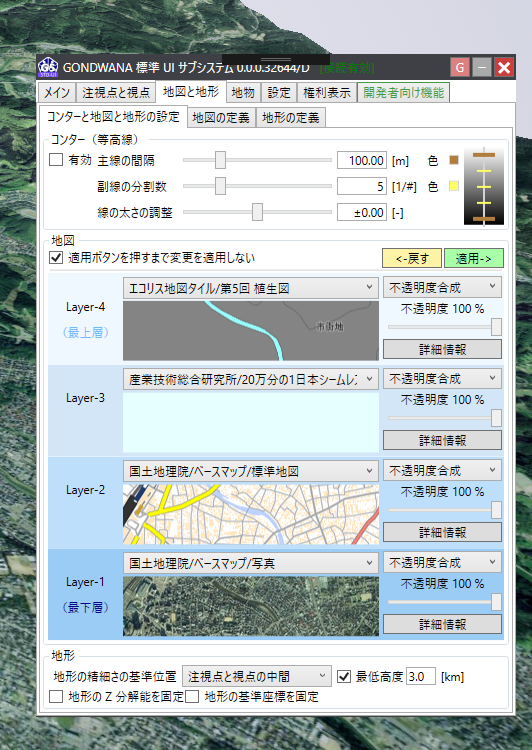Click the 適用-> button
532x750 pixels.
tap(474, 259)
